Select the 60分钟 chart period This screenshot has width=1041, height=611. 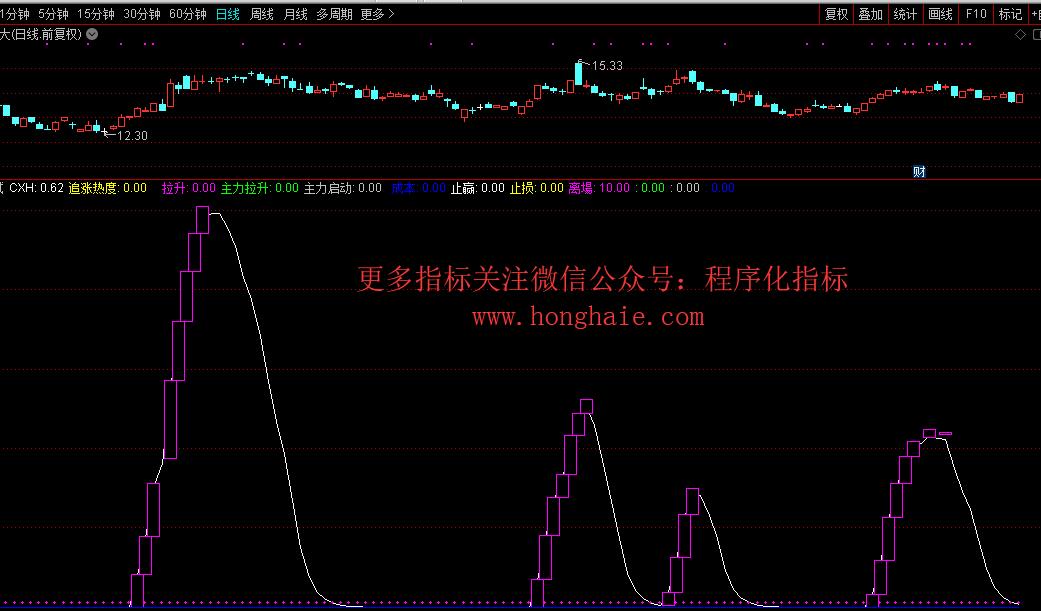[x=188, y=14]
